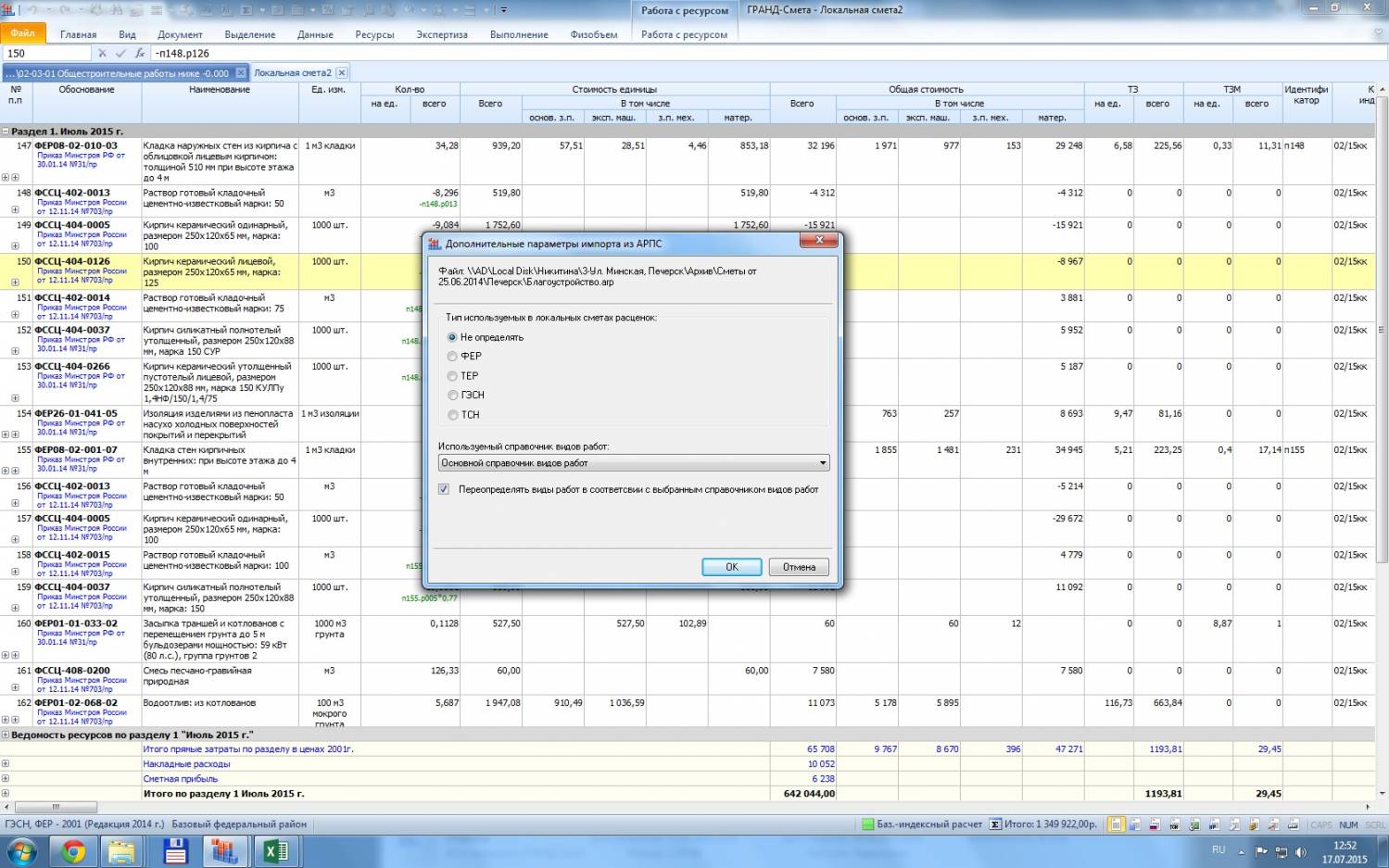Expand Ведомость ресурсов по разделу 1 row

(x=6, y=735)
